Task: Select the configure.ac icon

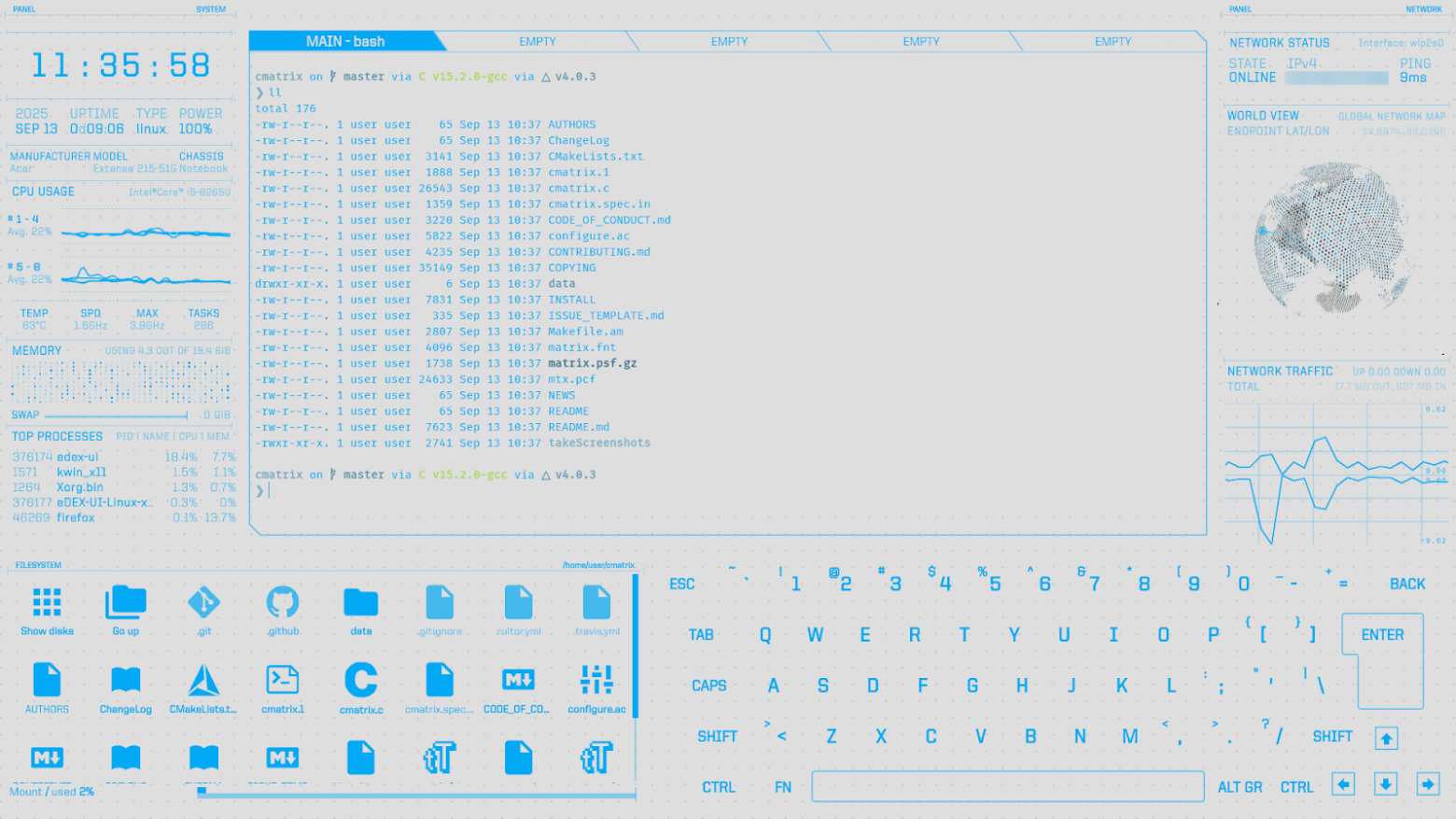Action: pos(595,681)
